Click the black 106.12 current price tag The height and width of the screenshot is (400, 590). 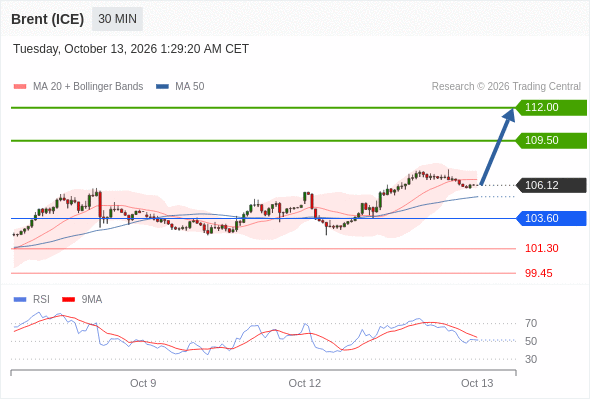pyautogui.click(x=551, y=185)
